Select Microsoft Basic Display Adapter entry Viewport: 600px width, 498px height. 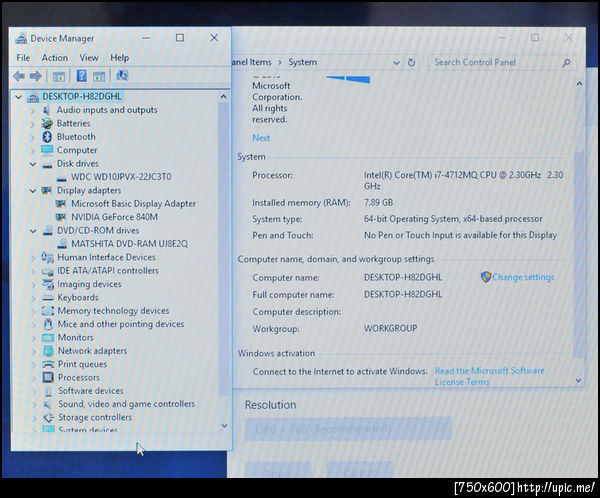(x=133, y=204)
